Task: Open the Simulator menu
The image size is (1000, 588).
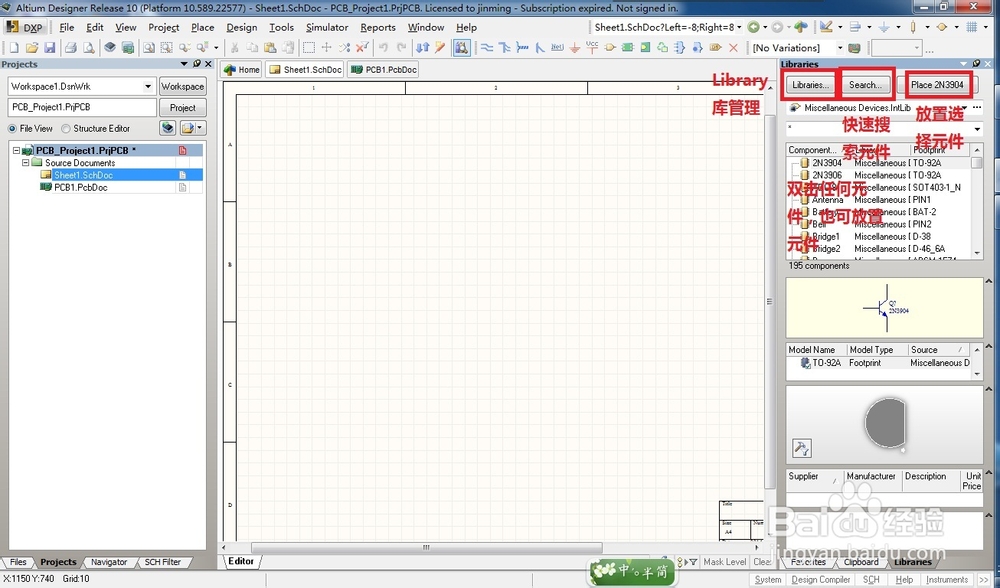Action: pos(327,27)
